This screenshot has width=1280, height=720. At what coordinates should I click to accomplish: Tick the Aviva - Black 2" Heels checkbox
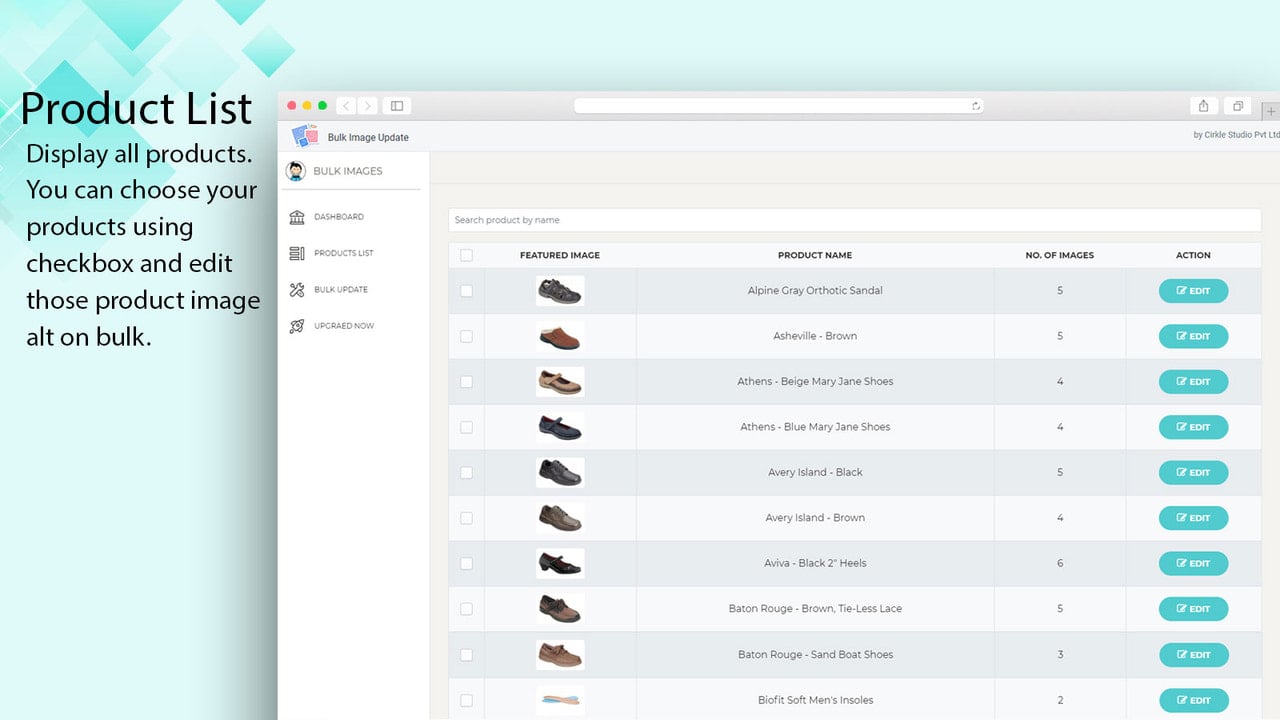[x=466, y=563]
